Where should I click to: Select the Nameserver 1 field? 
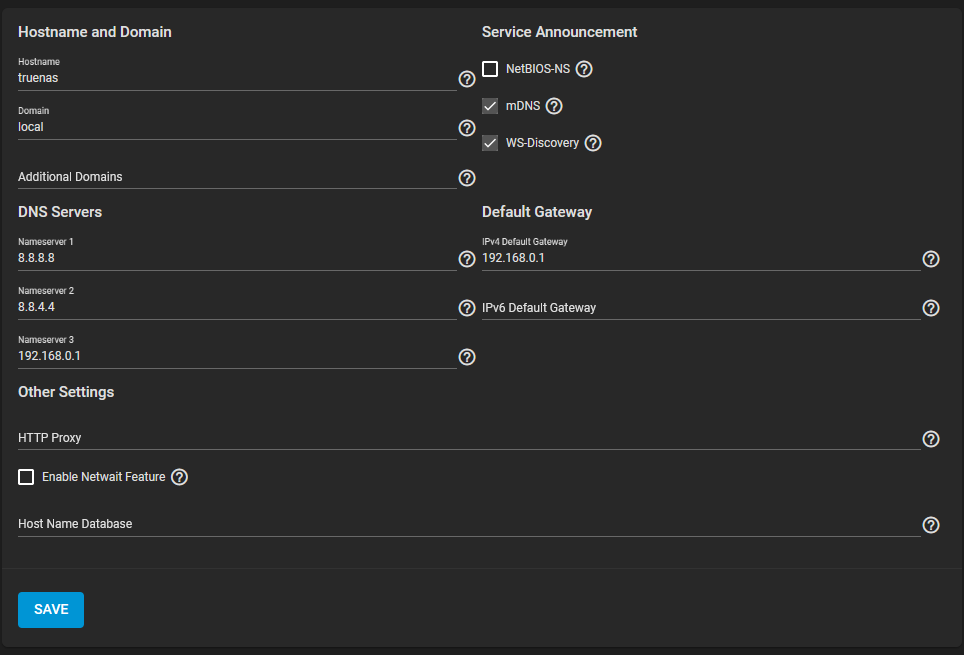coord(237,258)
